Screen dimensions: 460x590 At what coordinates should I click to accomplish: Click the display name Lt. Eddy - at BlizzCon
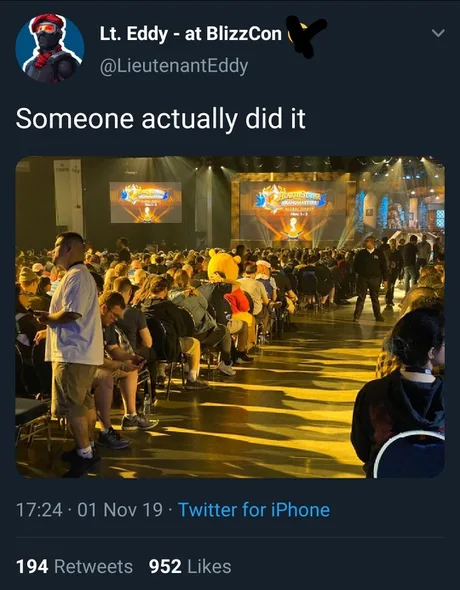click(x=191, y=34)
